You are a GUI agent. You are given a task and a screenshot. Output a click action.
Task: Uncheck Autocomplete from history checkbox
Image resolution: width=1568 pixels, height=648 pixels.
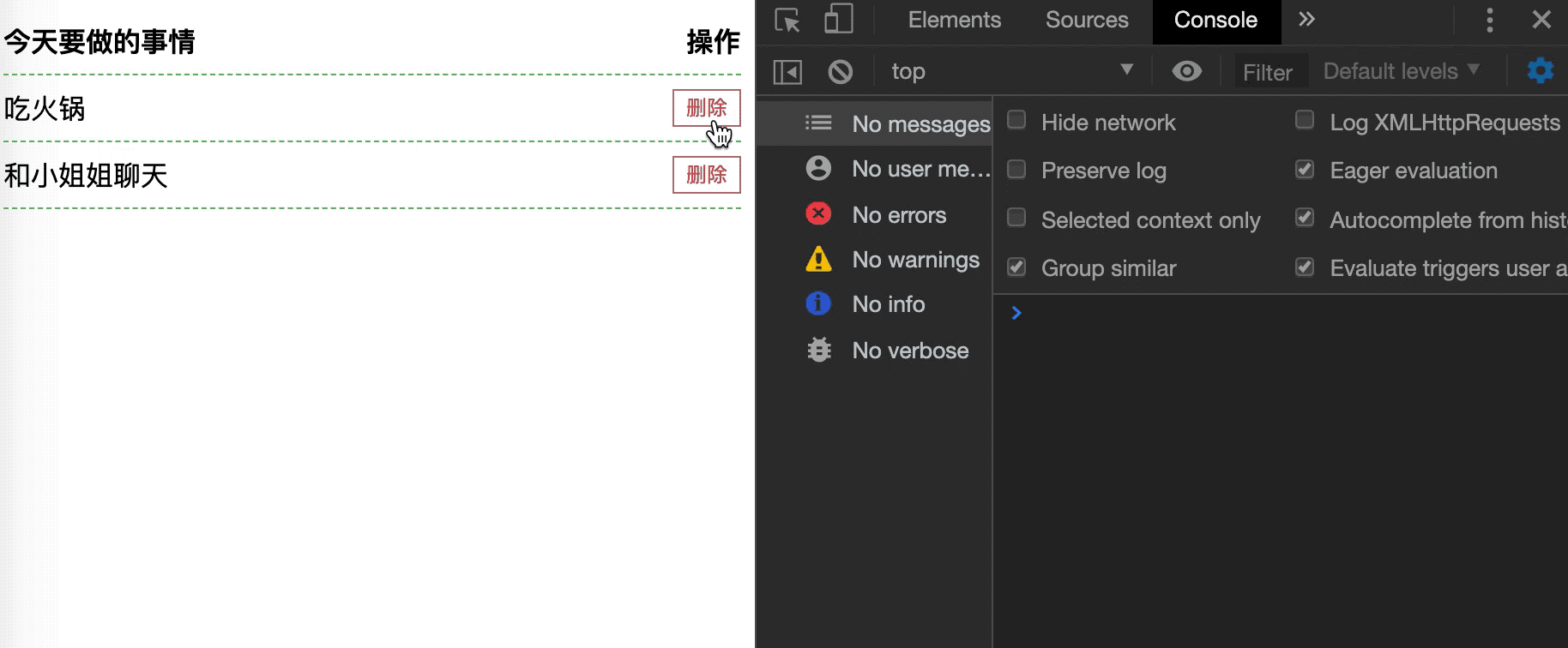tap(1305, 218)
